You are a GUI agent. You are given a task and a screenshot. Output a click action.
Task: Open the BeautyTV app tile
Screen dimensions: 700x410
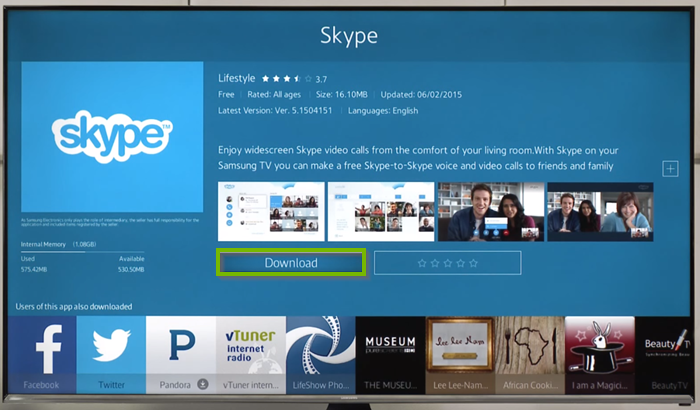point(663,355)
